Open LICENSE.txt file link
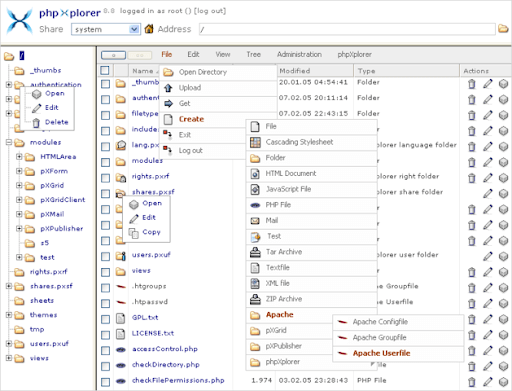 153,333
